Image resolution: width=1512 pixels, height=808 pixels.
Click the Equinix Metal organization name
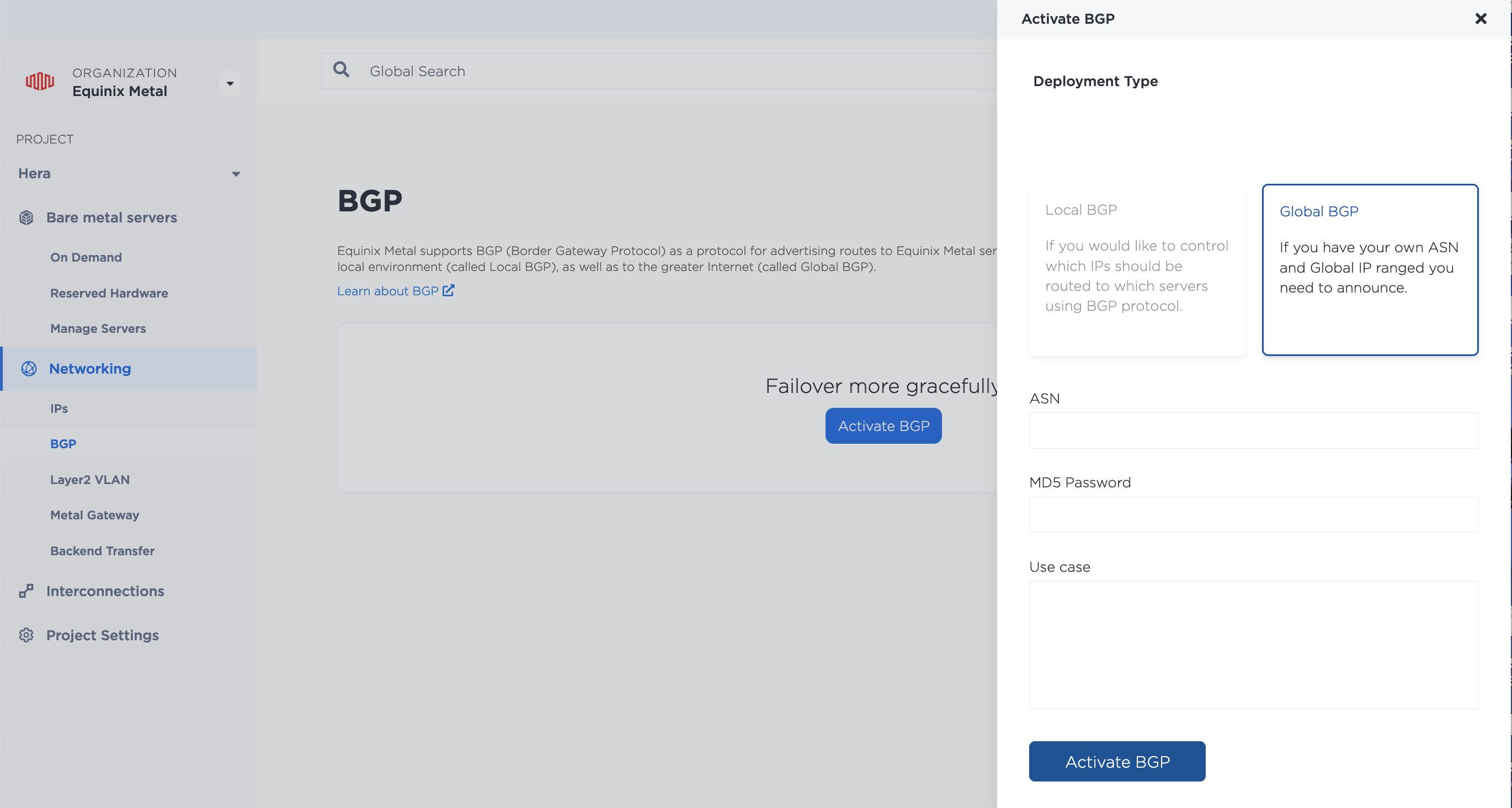[120, 91]
